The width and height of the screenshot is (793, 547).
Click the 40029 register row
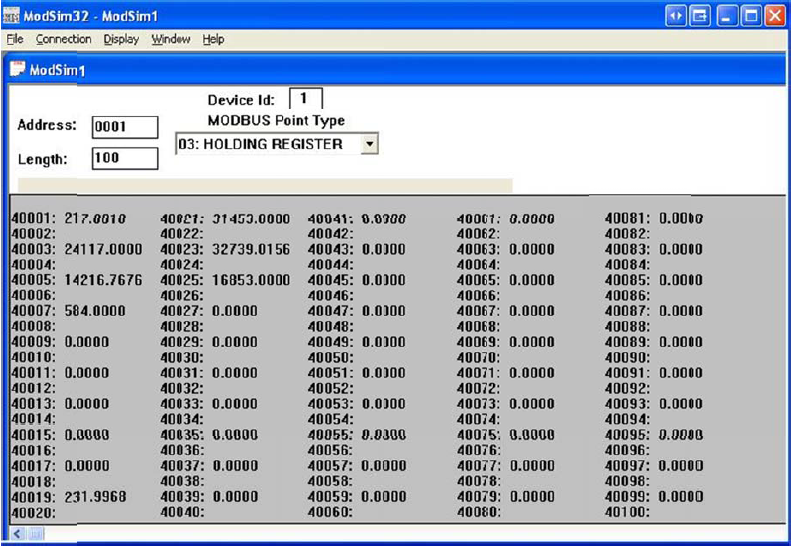209,342
